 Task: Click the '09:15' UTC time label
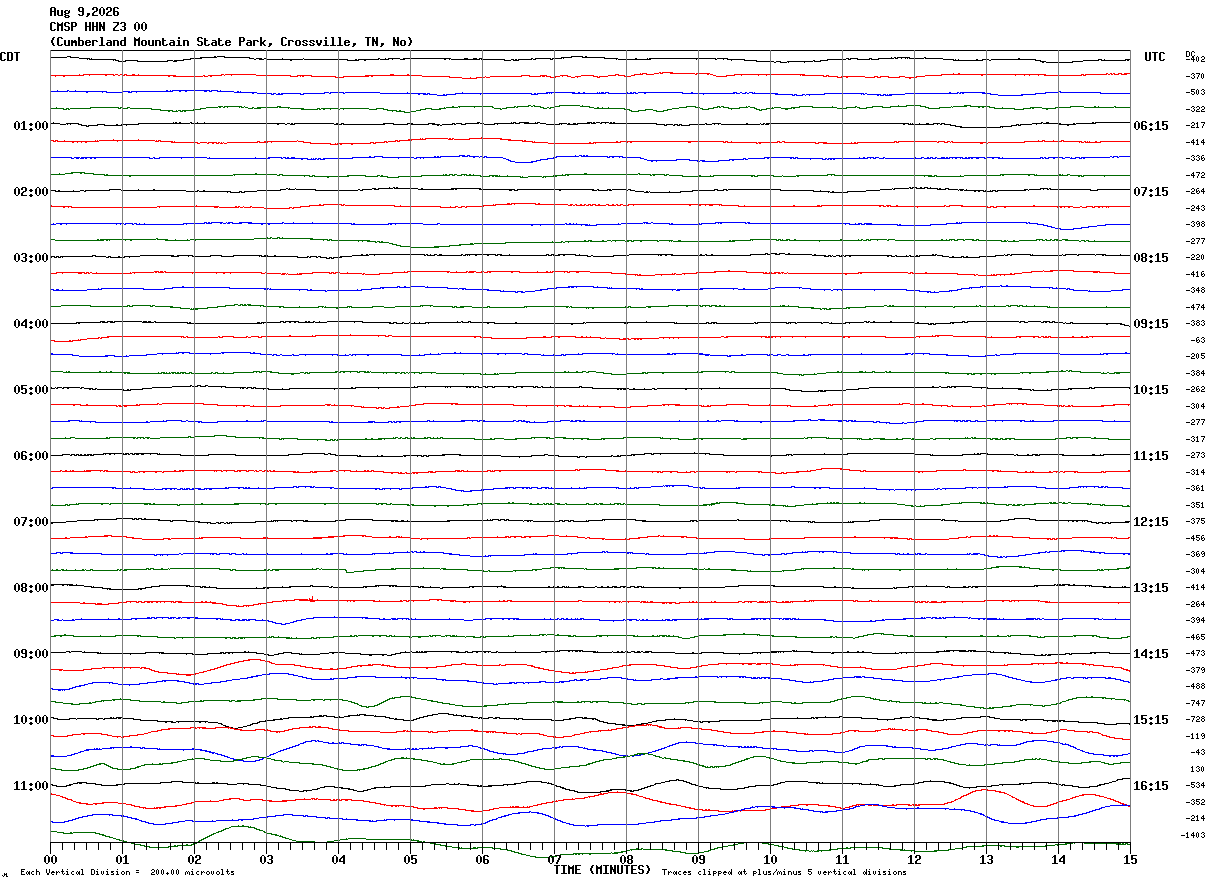pos(1151,324)
